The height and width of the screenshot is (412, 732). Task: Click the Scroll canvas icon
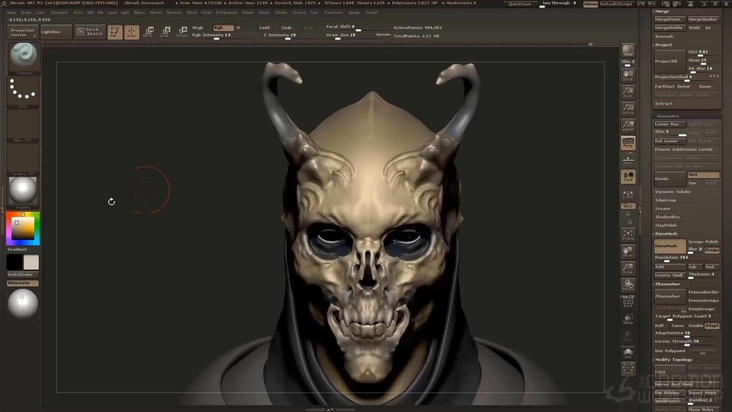coord(628,75)
